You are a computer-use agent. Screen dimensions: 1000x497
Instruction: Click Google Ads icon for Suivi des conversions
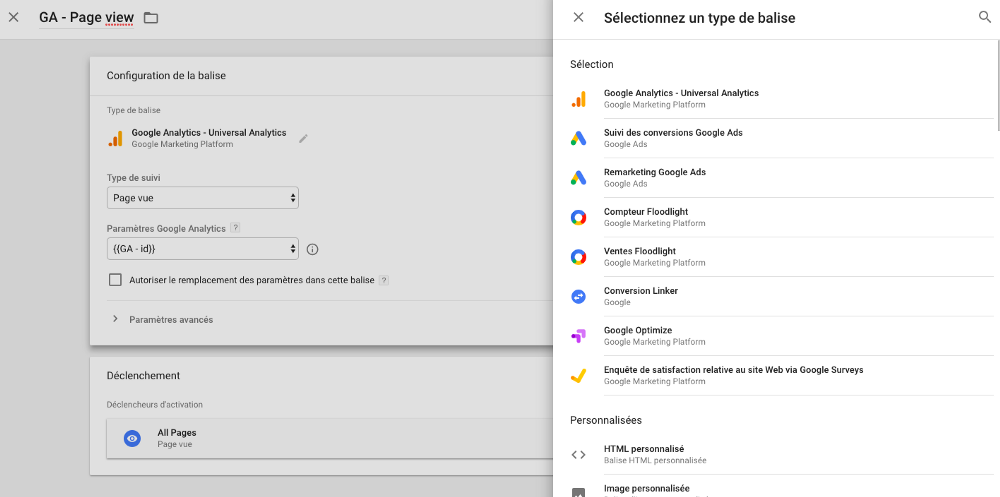coord(578,138)
